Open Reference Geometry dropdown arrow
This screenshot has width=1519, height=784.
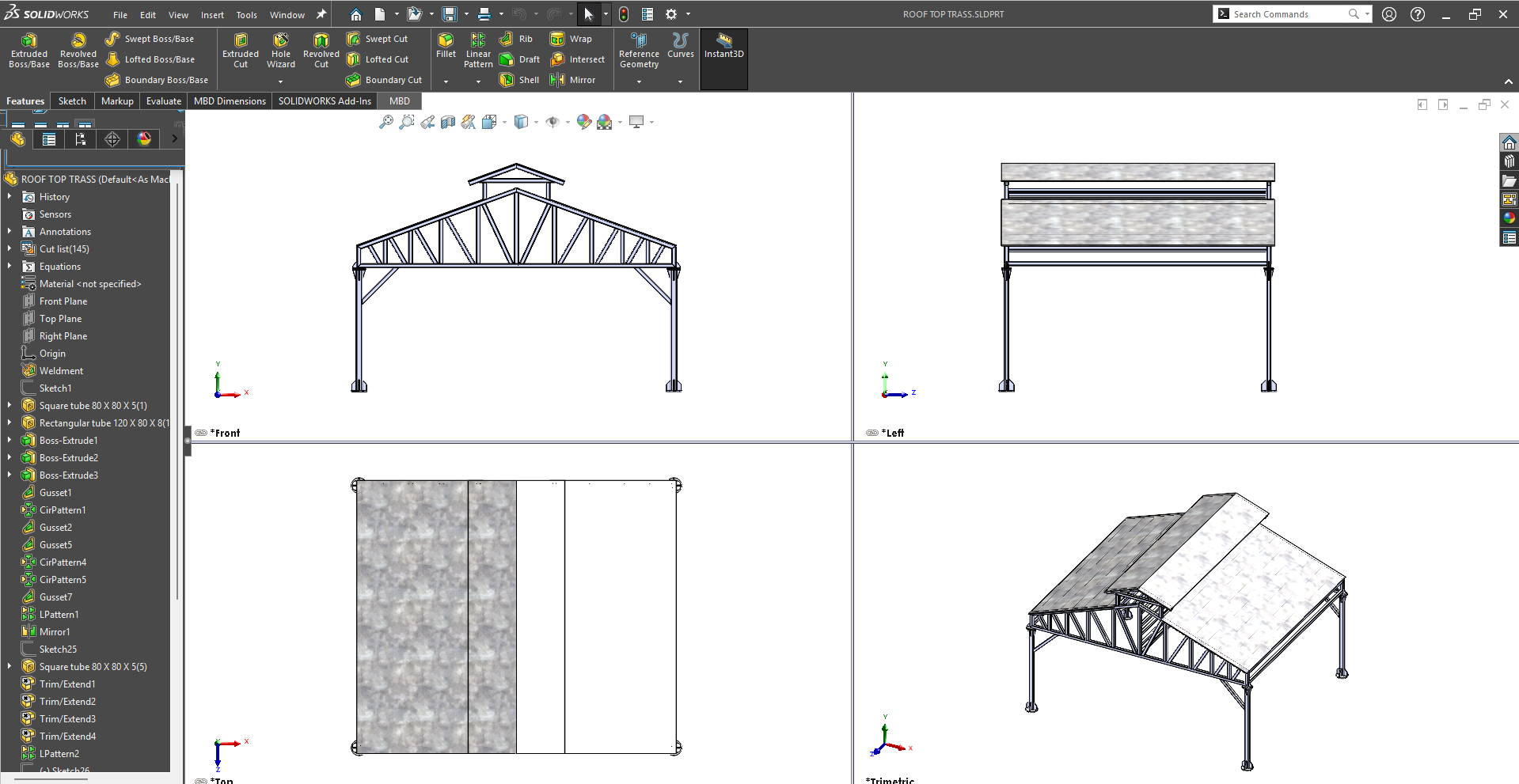[x=639, y=81]
